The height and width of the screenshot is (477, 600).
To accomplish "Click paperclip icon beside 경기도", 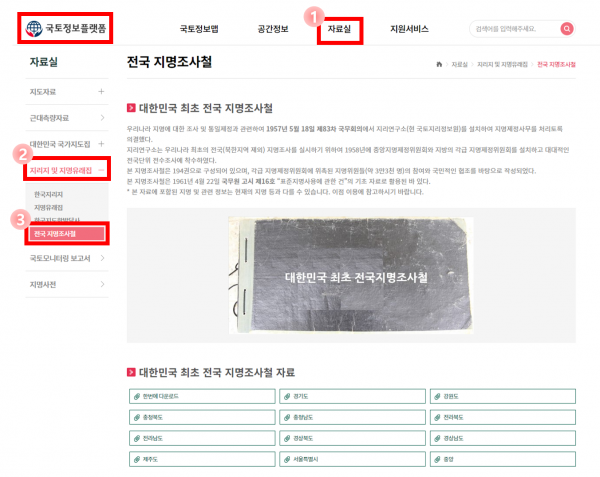I will click(x=287, y=397).
